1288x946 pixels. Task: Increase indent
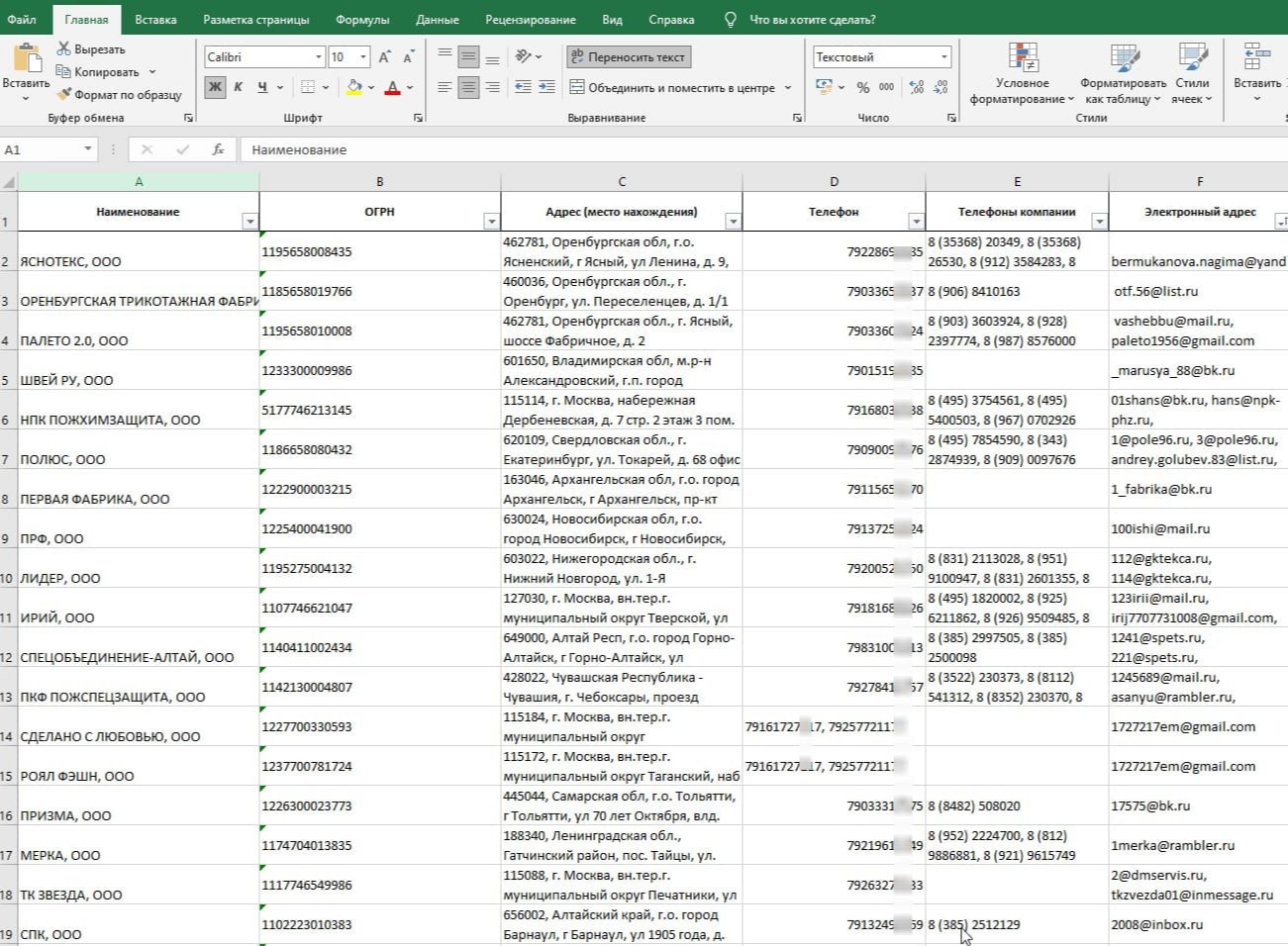[x=546, y=87]
